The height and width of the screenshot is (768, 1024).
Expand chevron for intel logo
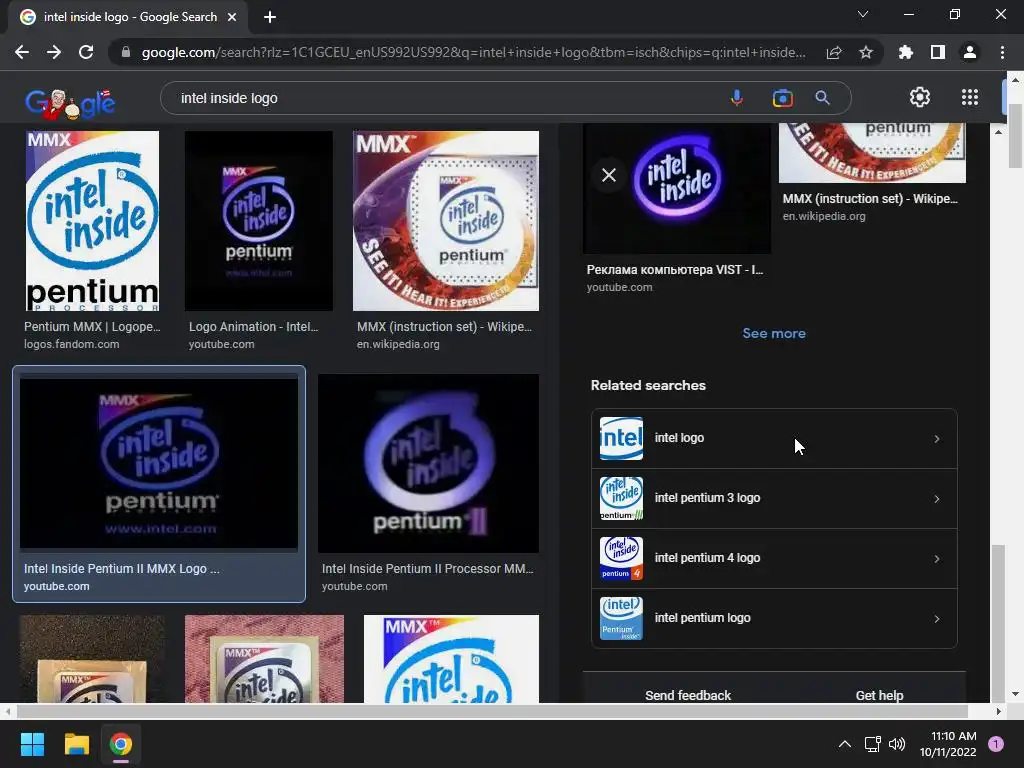tap(936, 439)
